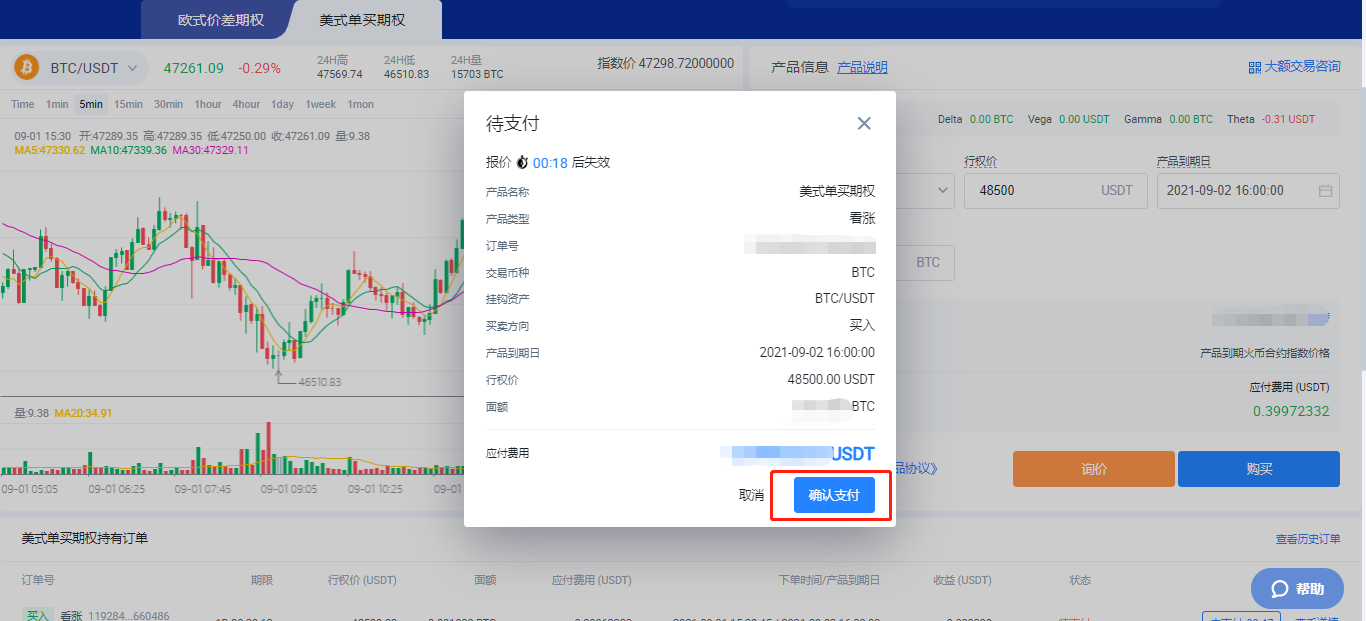
Task: Set chart interval to 1week
Action: pos(321,104)
